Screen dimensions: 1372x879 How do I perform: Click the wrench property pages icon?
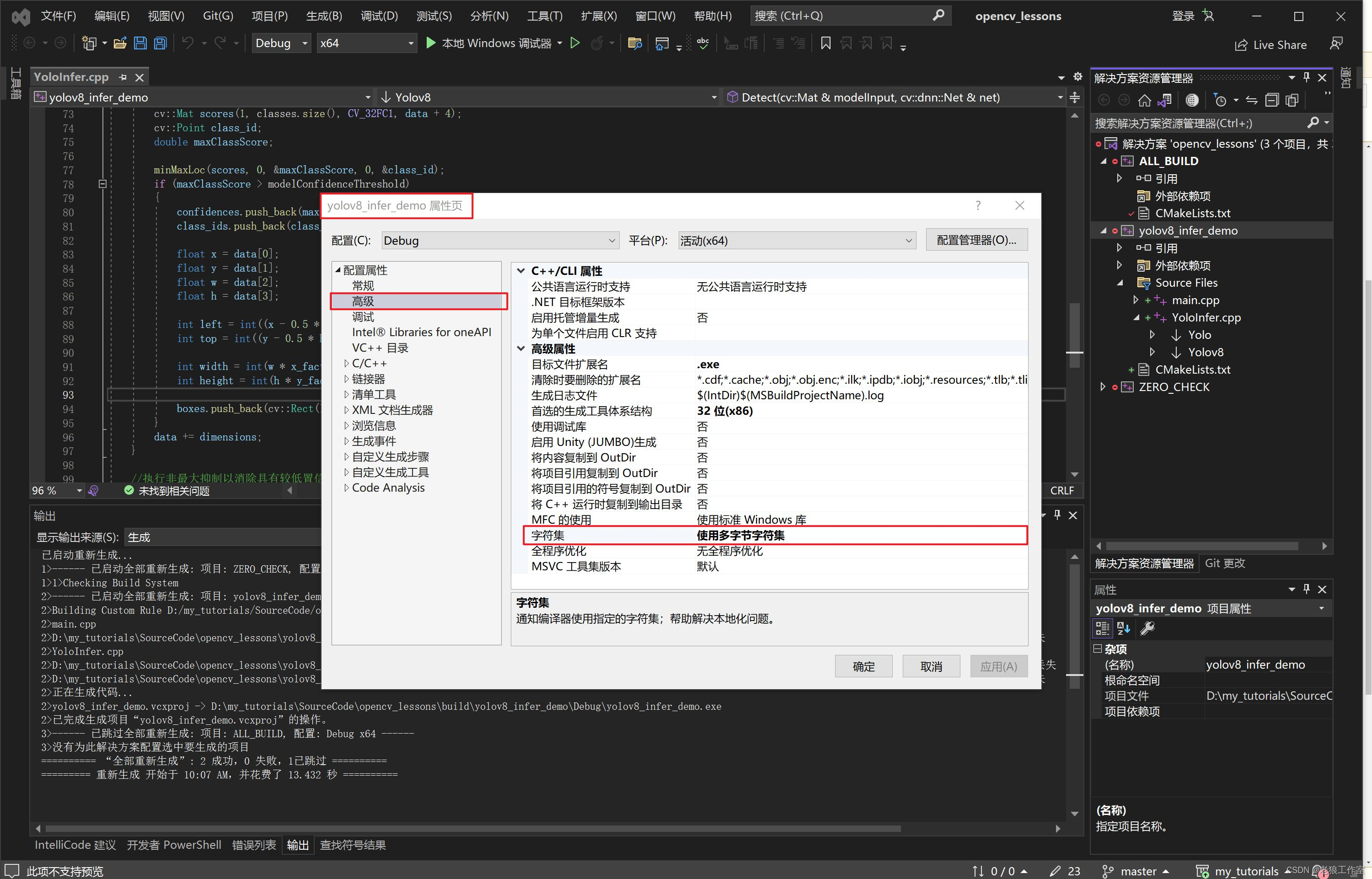point(1147,628)
